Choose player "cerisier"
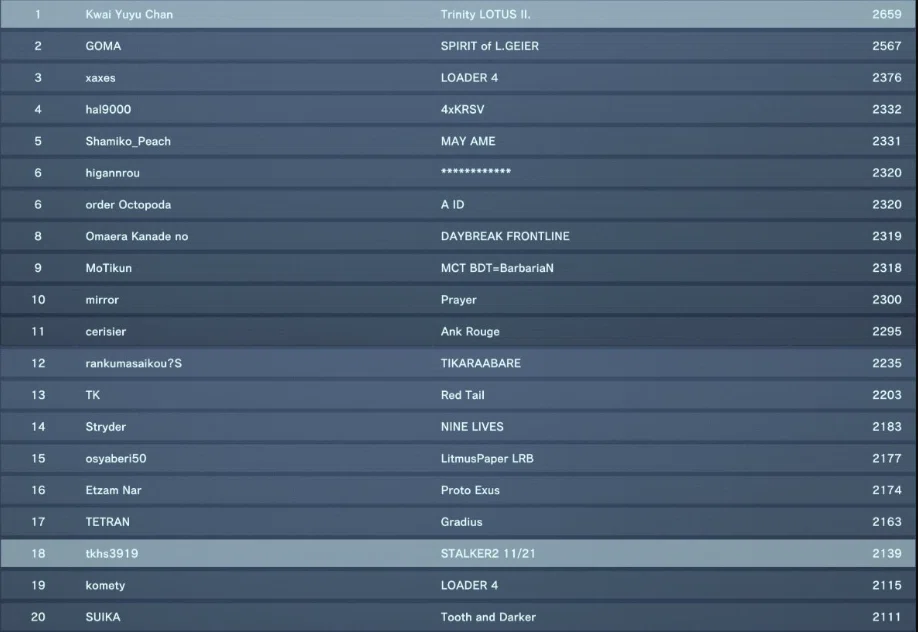The height and width of the screenshot is (632, 918). coord(105,332)
